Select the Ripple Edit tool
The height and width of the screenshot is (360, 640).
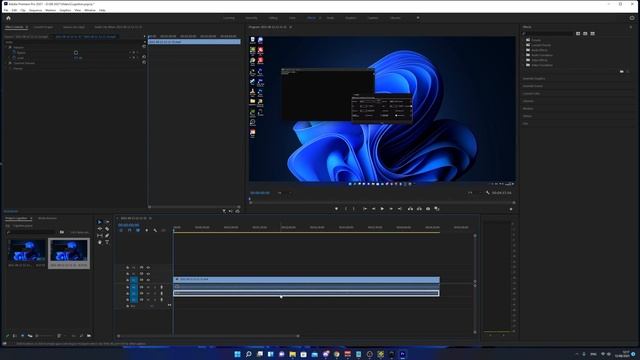(x=100, y=229)
